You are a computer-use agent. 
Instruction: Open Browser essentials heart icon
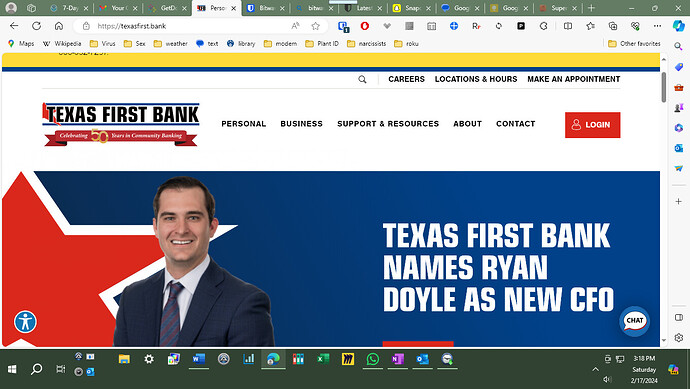tap(635, 26)
